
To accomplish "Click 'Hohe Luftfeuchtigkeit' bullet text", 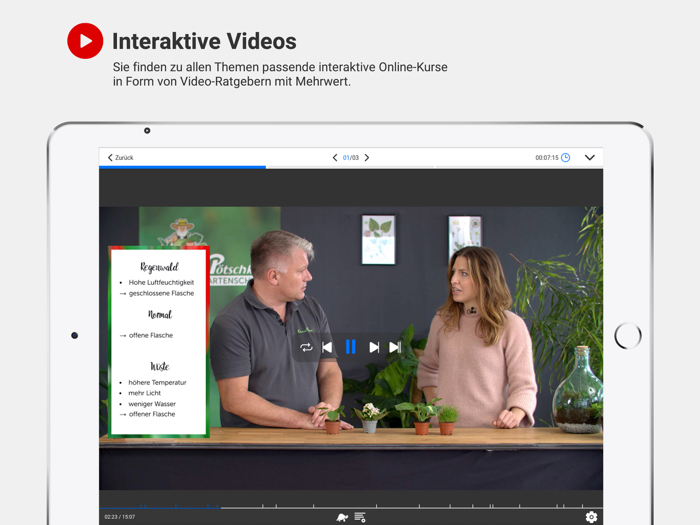I will click(161, 282).
